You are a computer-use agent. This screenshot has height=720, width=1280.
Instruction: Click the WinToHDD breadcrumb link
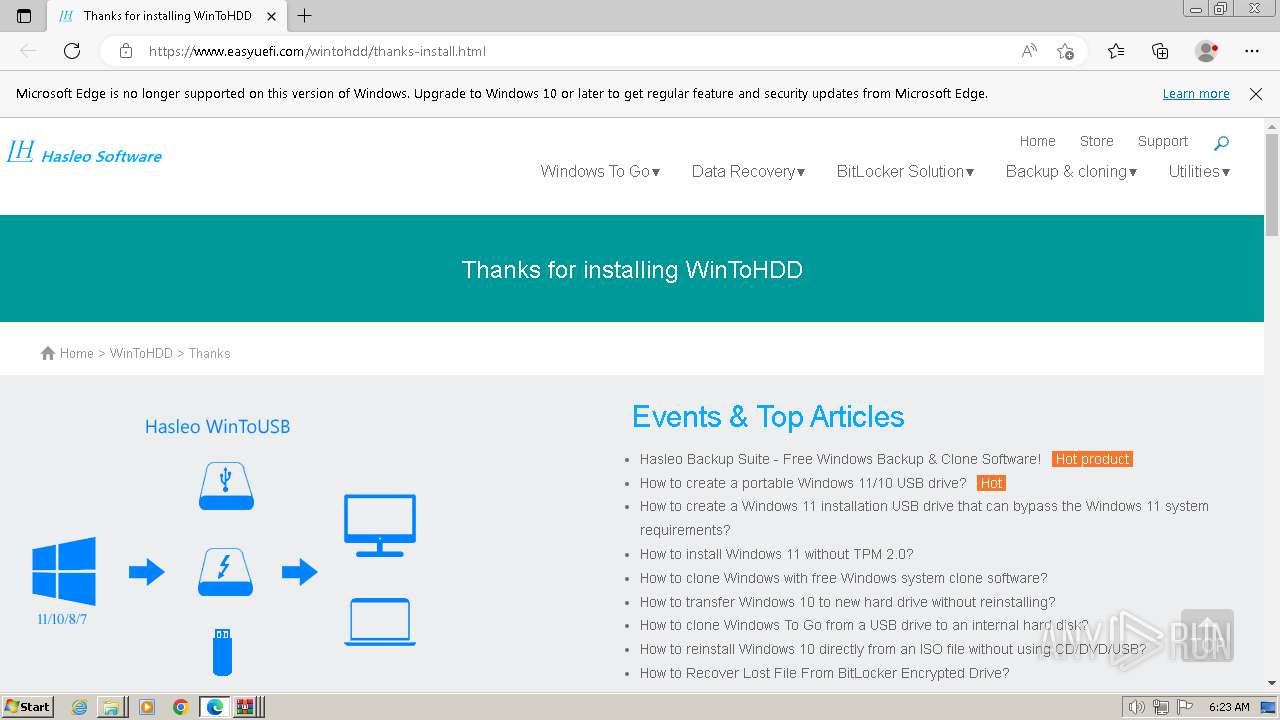coord(141,353)
